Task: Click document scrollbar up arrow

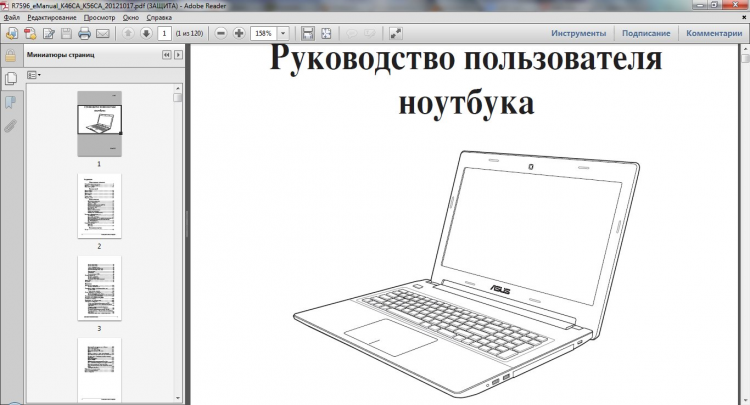Action: click(745, 49)
